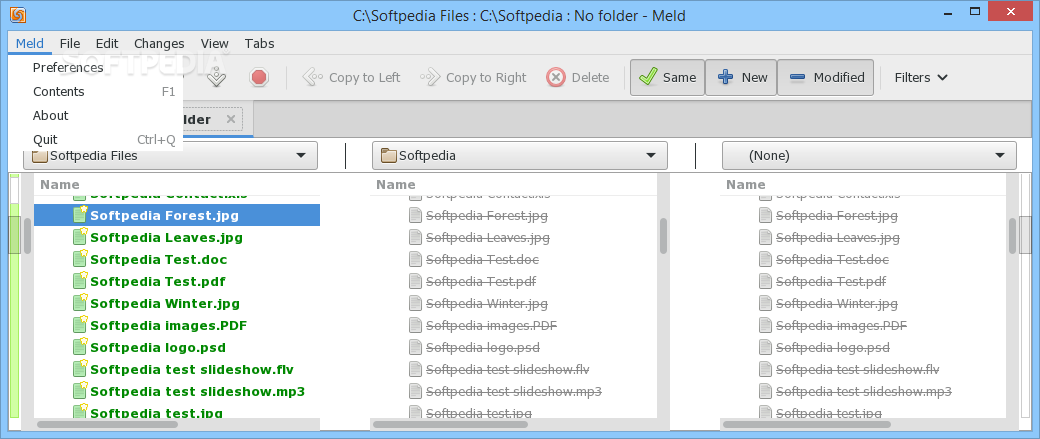Click the middle pane horizontal scrollbar

pyautogui.click(x=450, y=424)
